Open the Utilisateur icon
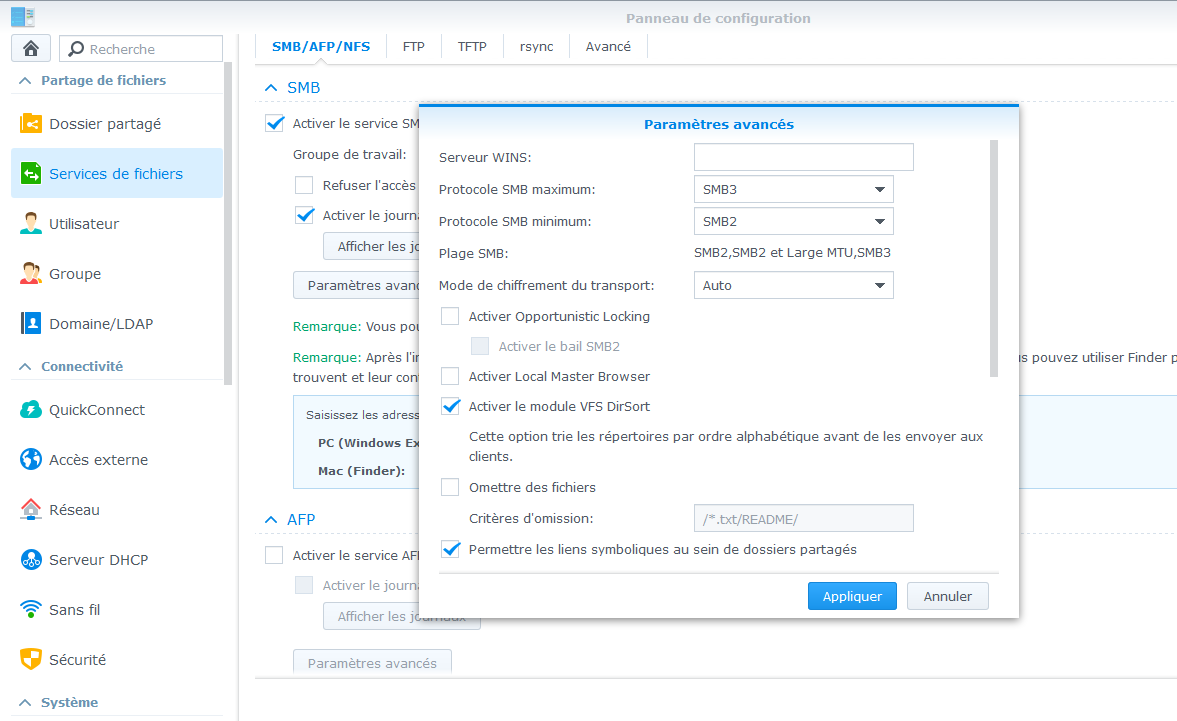1177x721 pixels. (x=31, y=224)
